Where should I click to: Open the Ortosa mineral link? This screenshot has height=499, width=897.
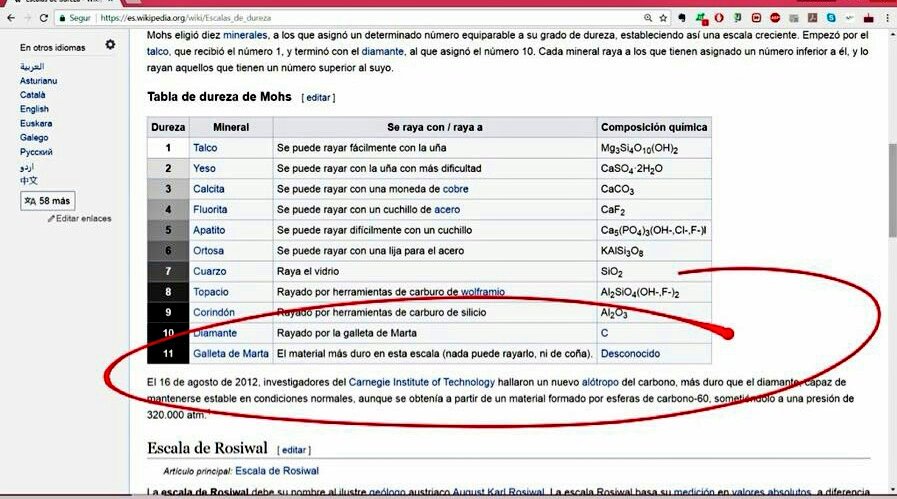tap(208, 251)
